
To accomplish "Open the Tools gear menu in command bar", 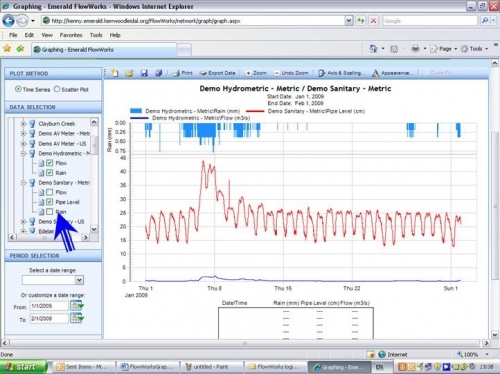I will 474,49.
